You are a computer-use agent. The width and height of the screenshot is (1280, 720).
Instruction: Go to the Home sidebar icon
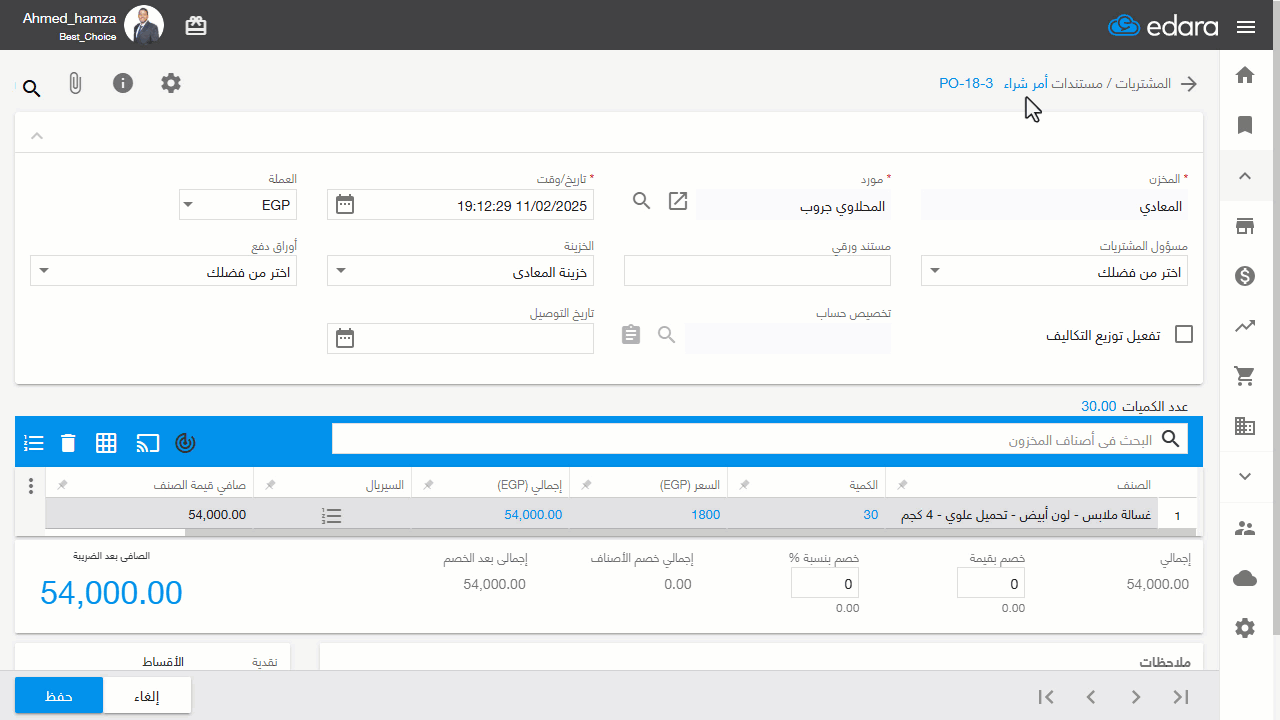1245,75
